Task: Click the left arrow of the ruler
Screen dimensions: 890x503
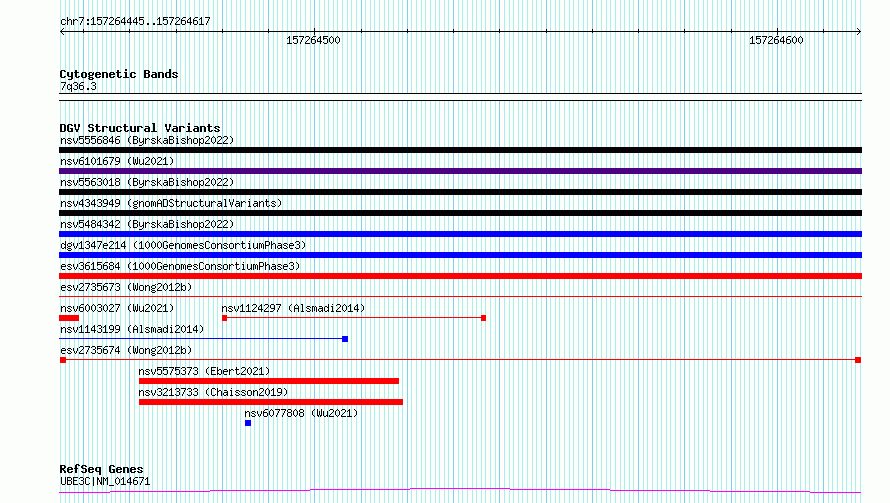Action: point(62,32)
